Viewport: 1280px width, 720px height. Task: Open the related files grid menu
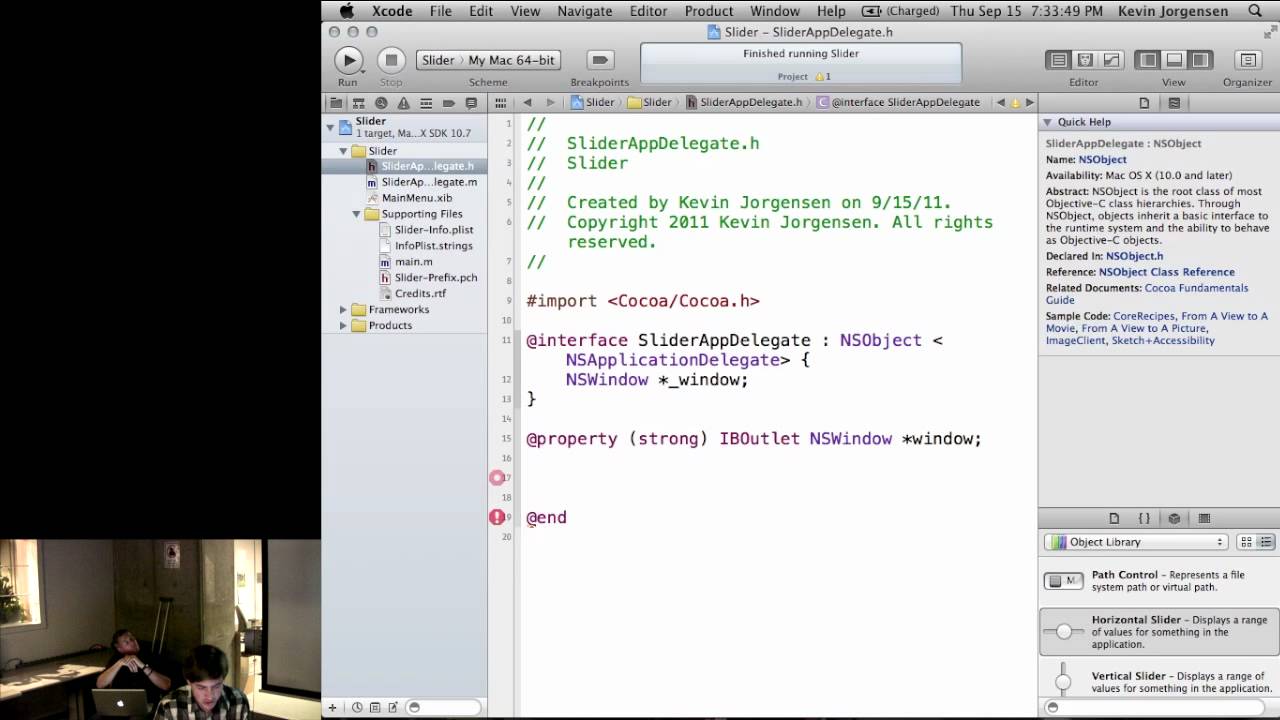pyautogui.click(x=501, y=103)
